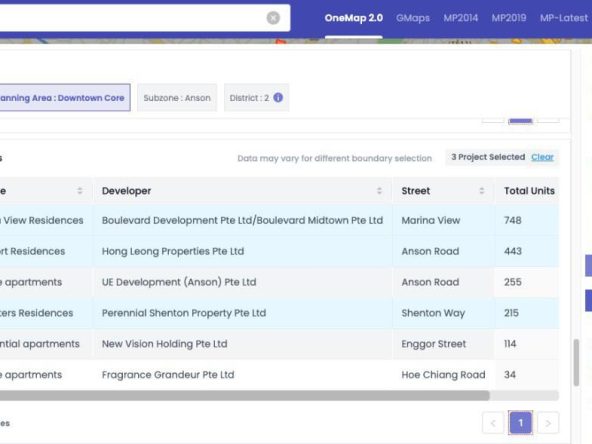Select the MP-Latest map tab
Screen dimensions: 592x444
[x=564, y=18]
